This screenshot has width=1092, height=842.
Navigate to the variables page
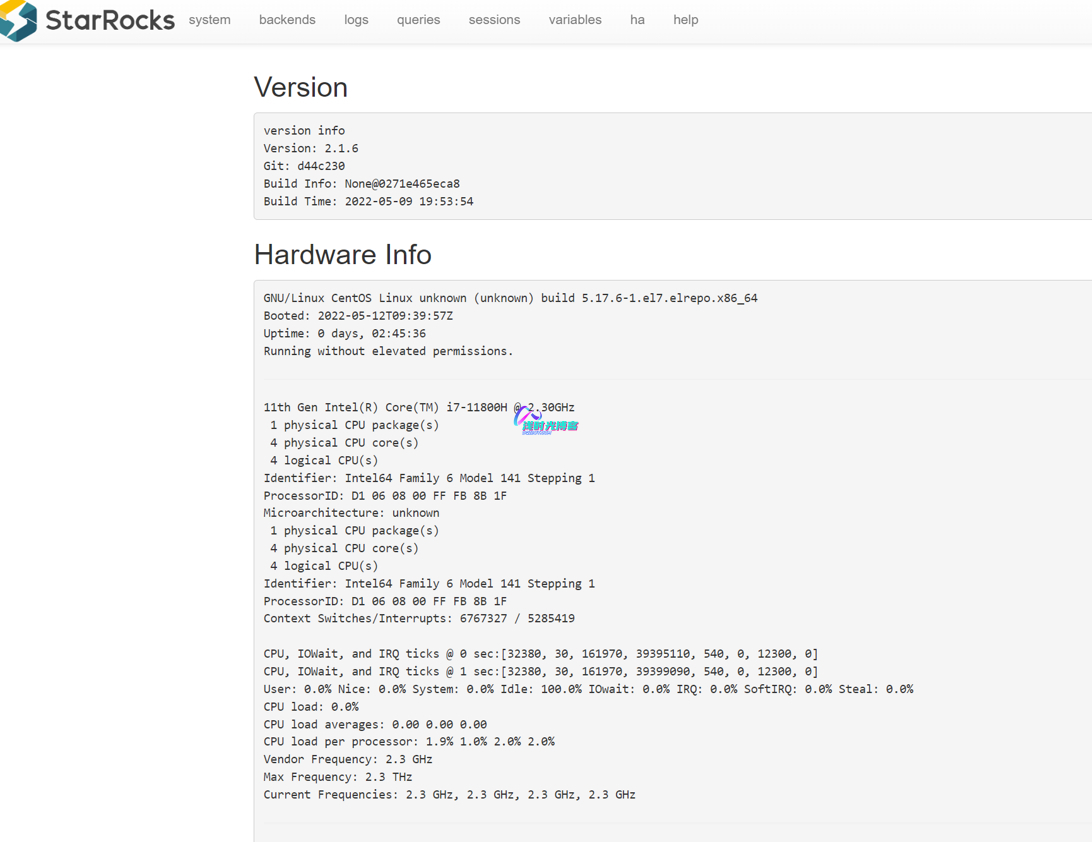(575, 20)
